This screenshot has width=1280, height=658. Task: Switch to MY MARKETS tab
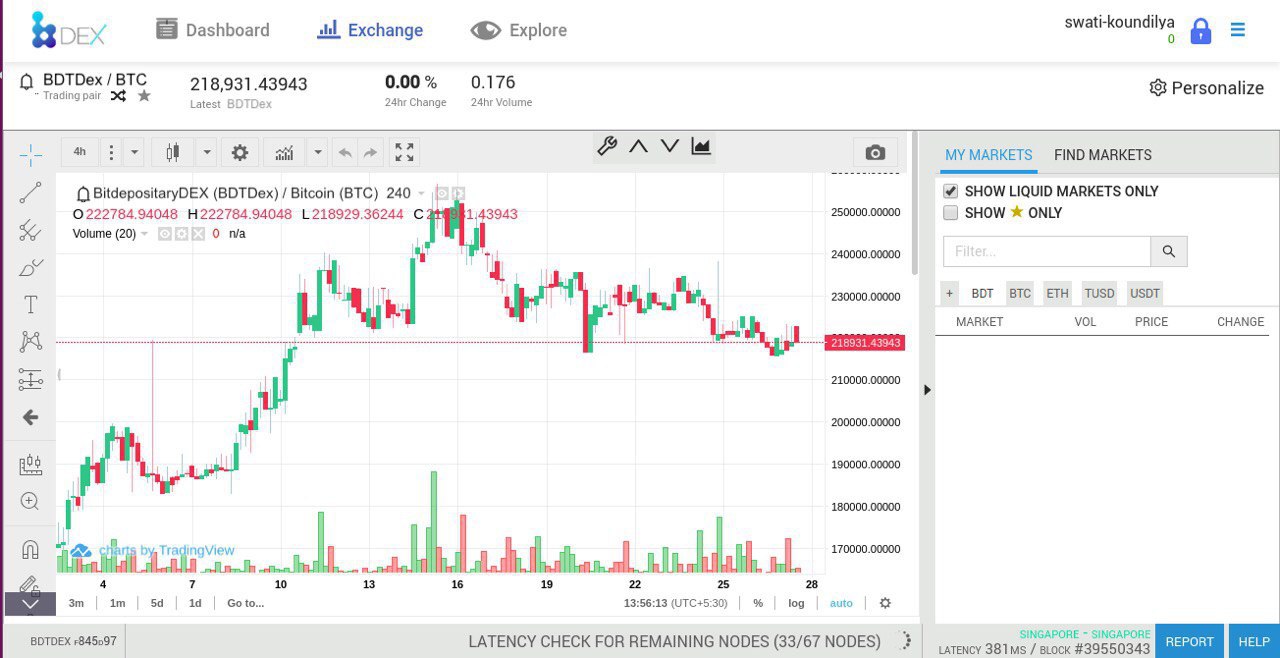pos(989,155)
